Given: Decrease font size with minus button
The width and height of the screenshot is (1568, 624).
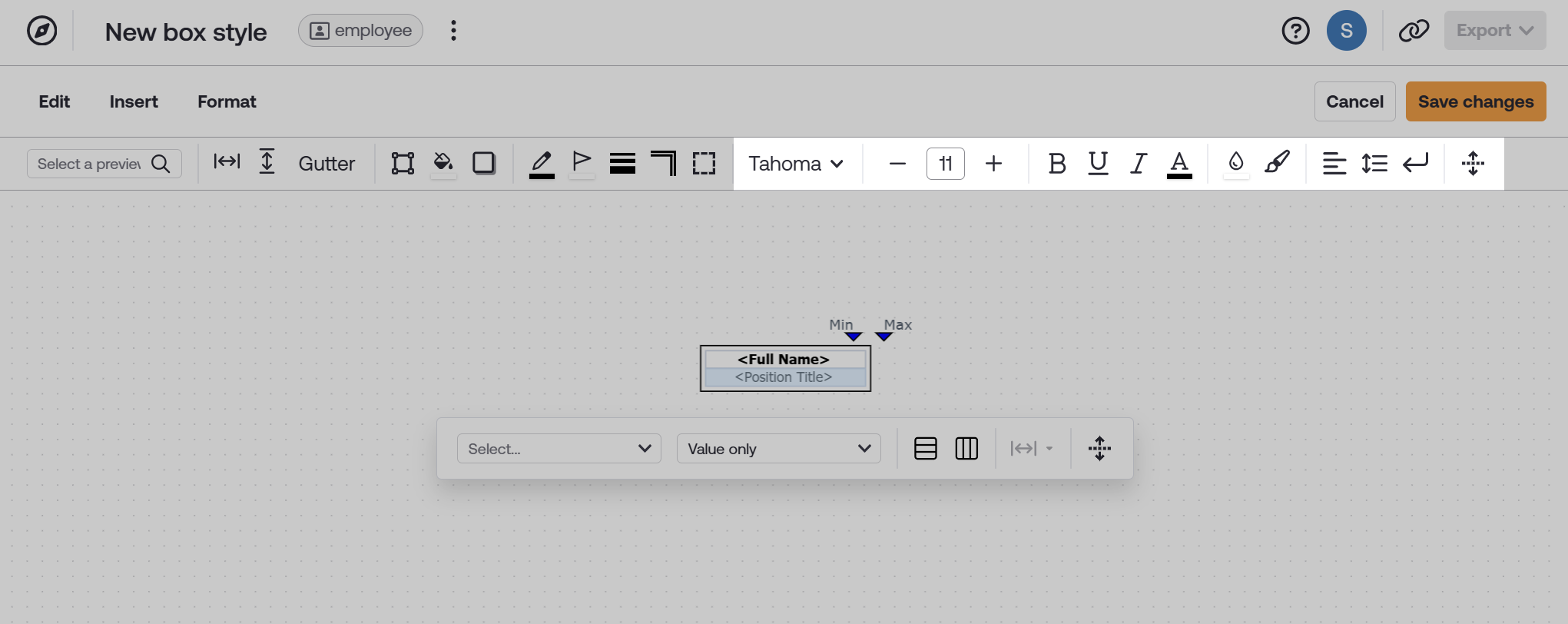Looking at the screenshot, I should pos(897,164).
